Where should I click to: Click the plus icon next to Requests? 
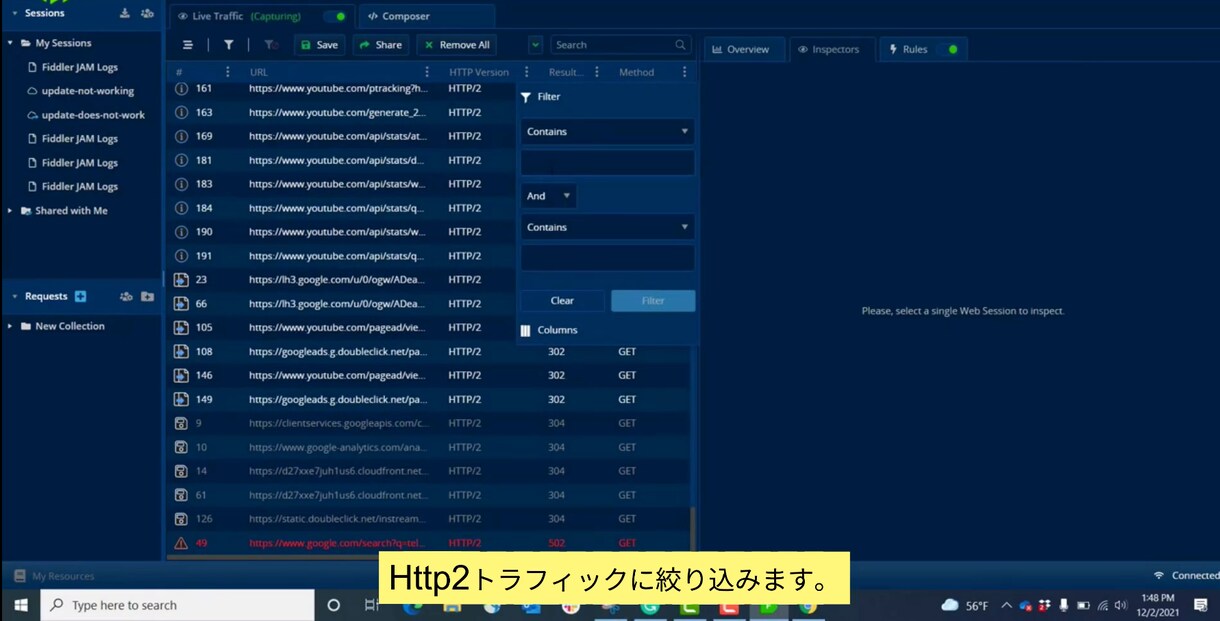pyautogui.click(x=81, y=296)
